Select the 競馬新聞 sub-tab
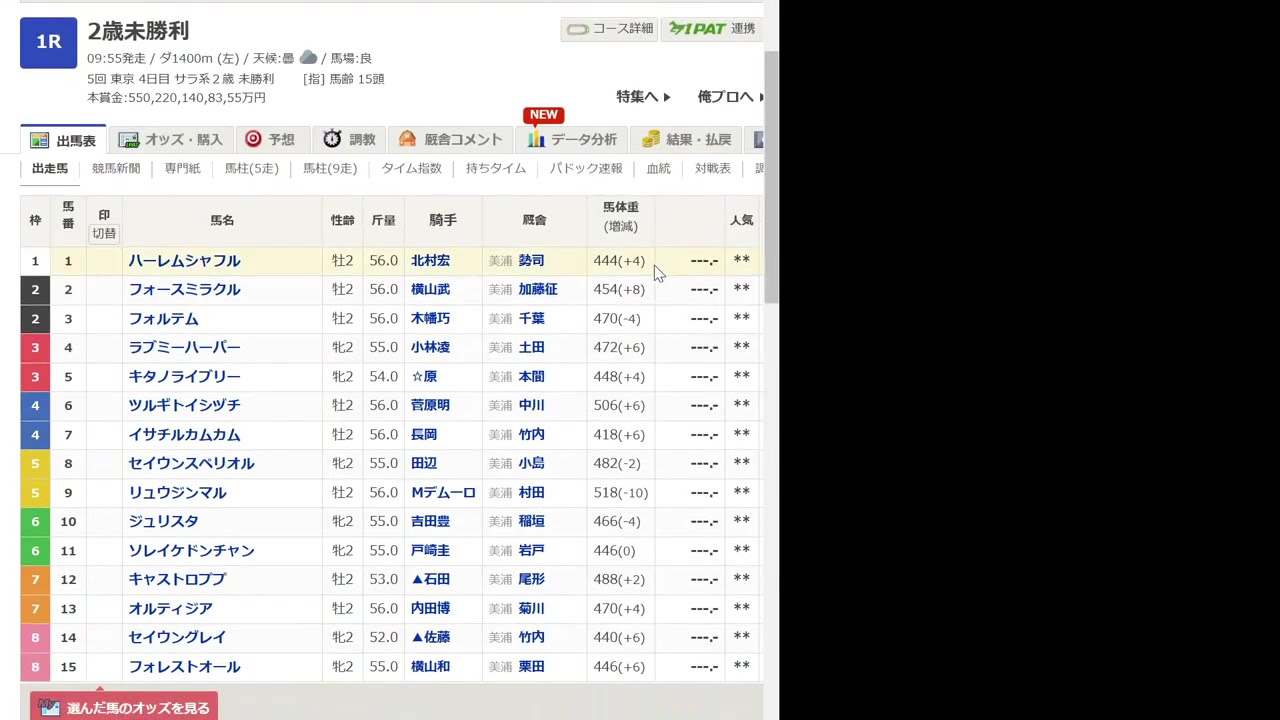Image resolution: width=1280 pixels, height=720 pixels. pos(116,168)
